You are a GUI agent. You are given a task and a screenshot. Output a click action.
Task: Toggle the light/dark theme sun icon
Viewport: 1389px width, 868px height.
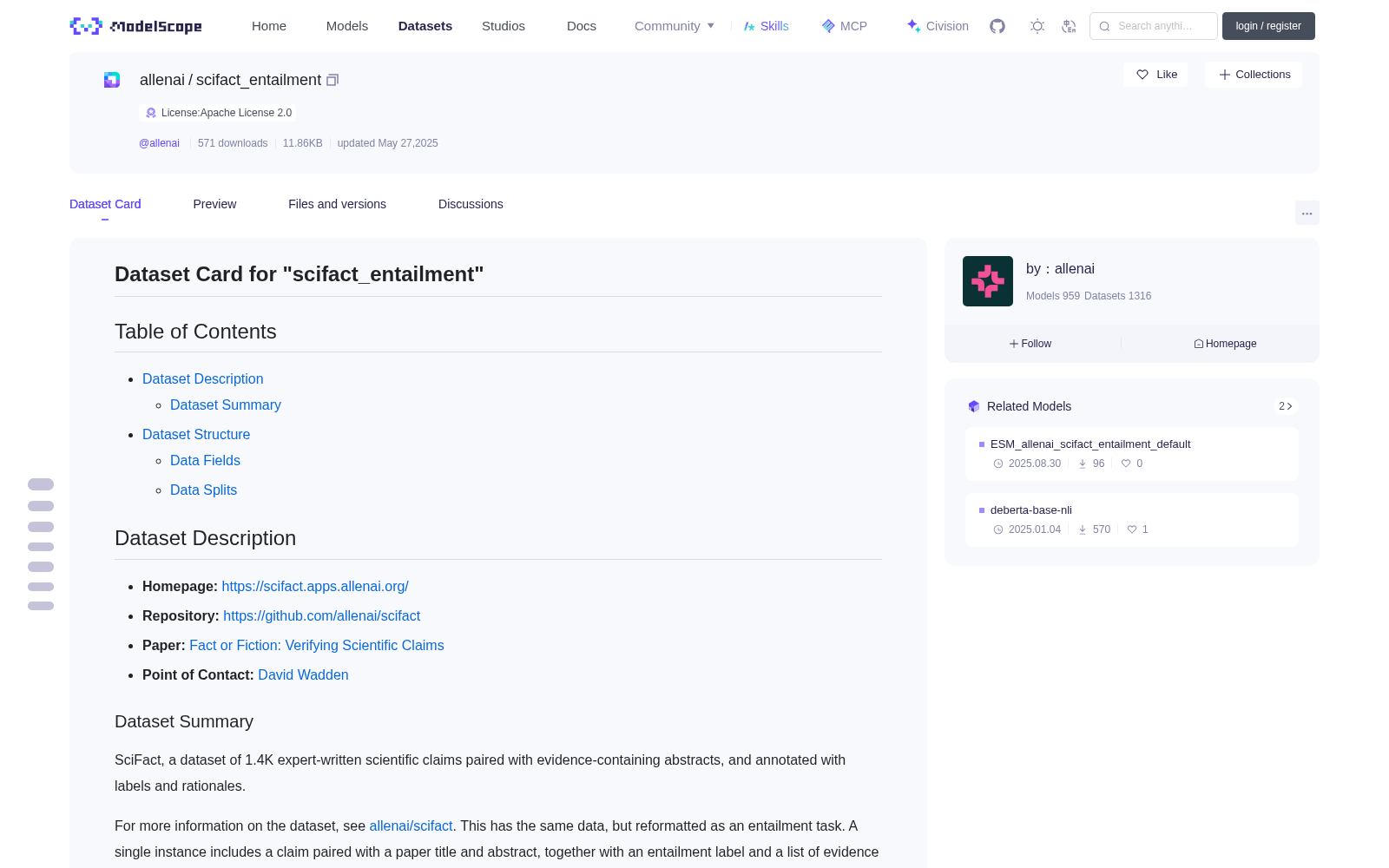pos(1037,26)
